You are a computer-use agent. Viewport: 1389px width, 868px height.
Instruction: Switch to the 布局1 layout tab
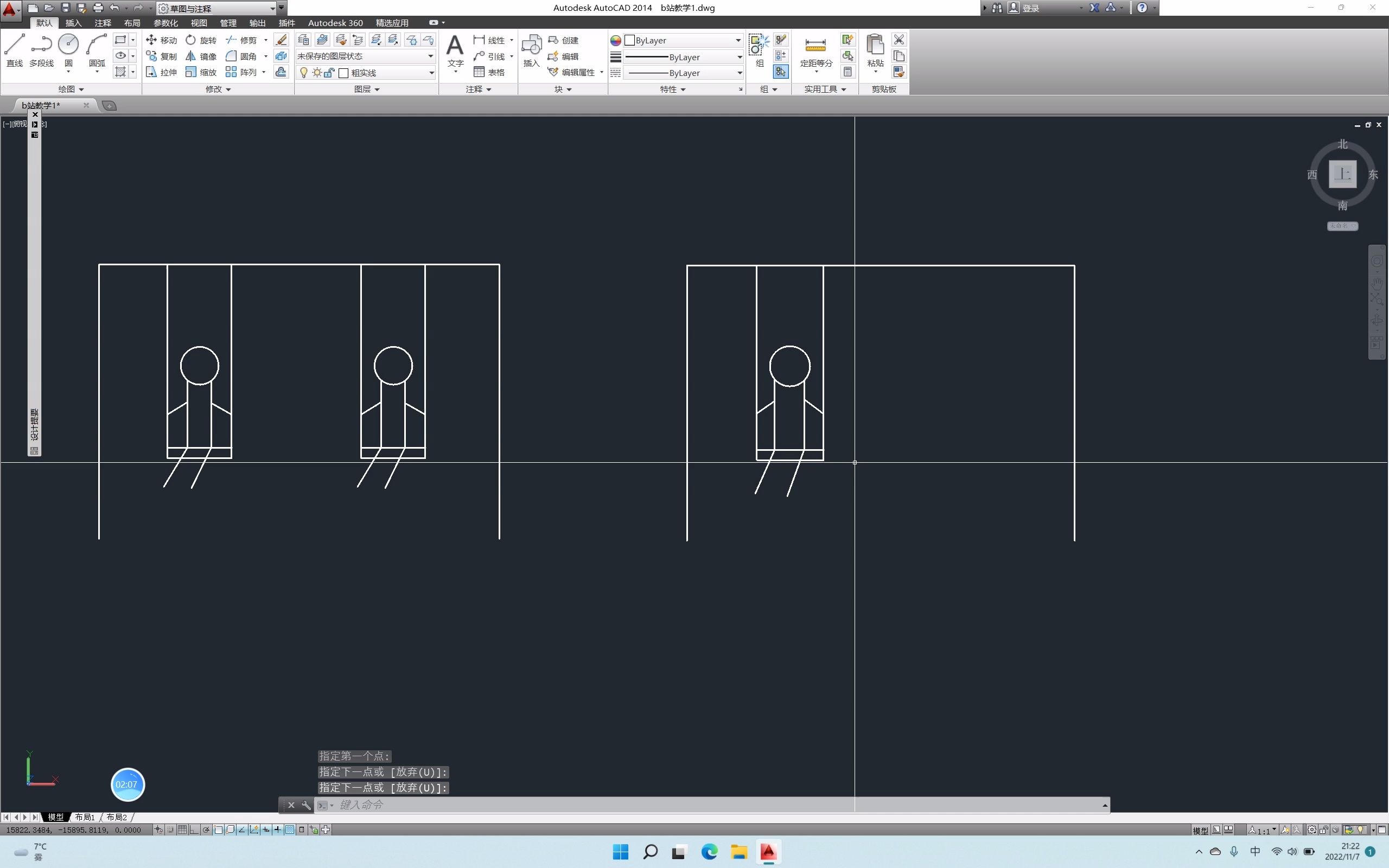click(x=85, y=817)
